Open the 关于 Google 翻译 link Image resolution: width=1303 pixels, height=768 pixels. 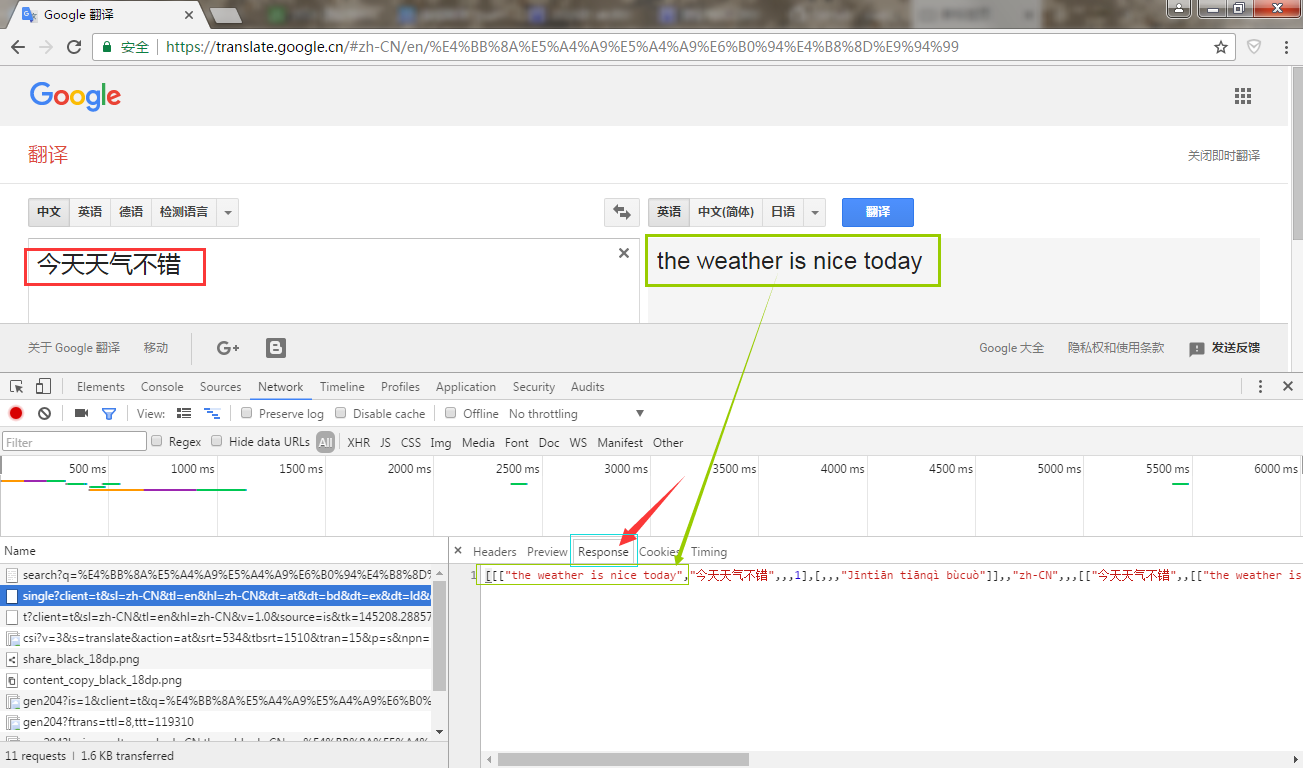(74, 348)
